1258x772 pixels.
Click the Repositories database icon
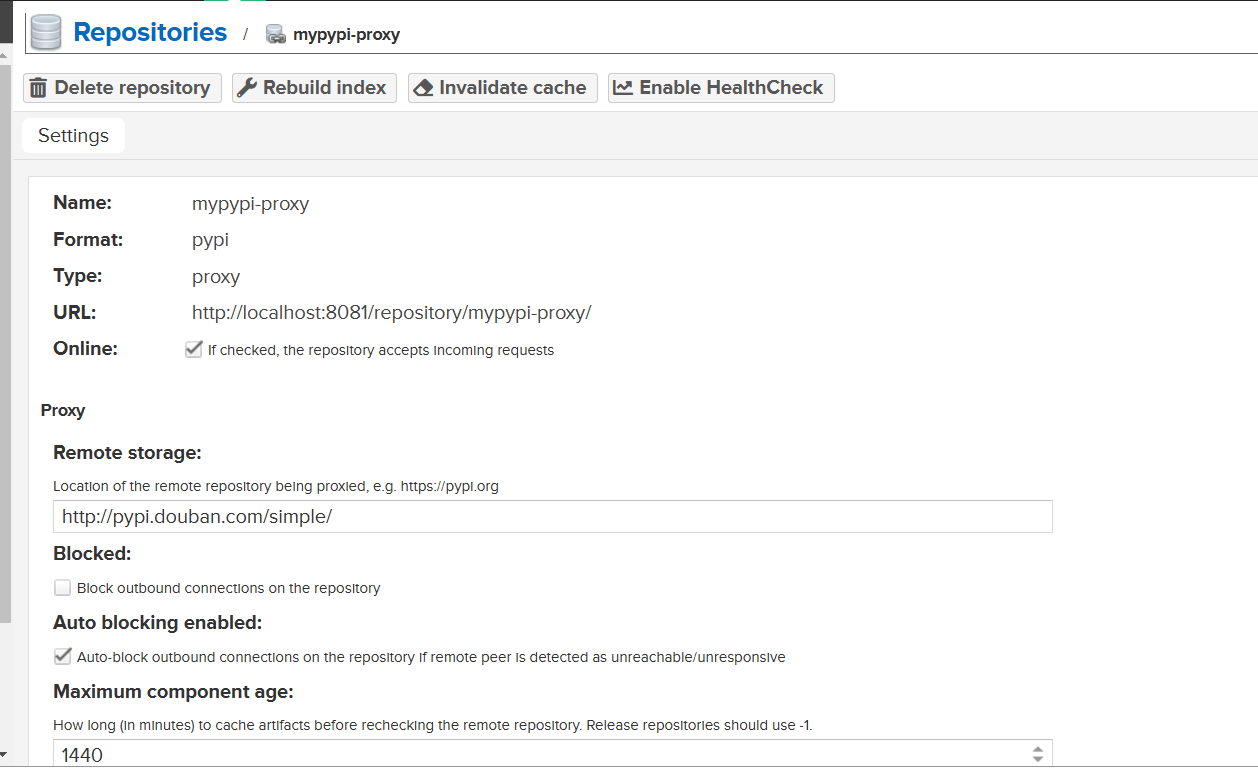pos(46,33)
